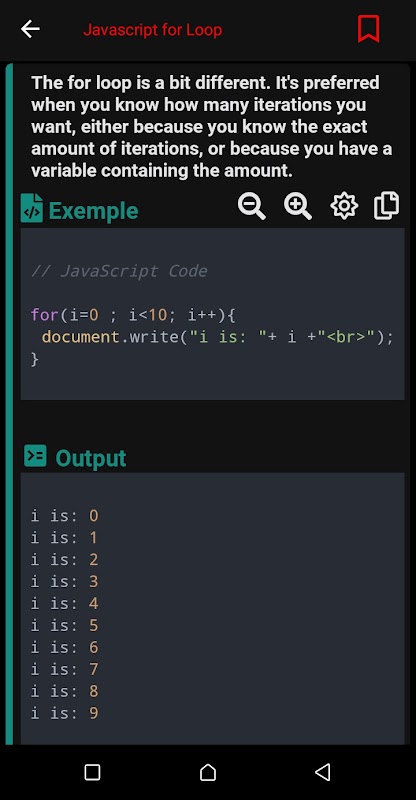Screen dimensions: 416x800
Task: Tap Android back triangle button
Action: pyautogui.click(x=323, y=772)
